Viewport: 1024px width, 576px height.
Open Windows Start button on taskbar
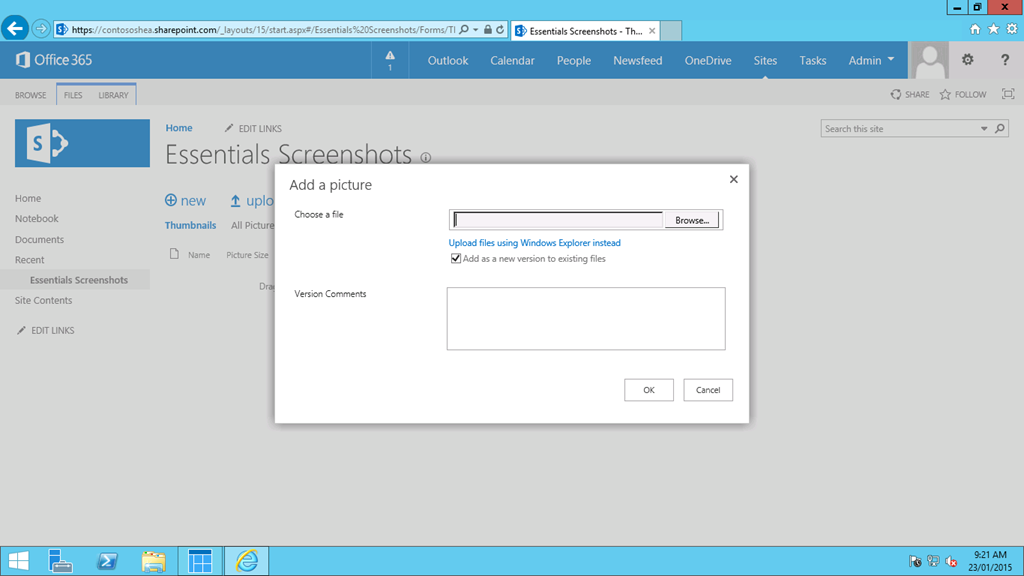click(x=18, y=561)
